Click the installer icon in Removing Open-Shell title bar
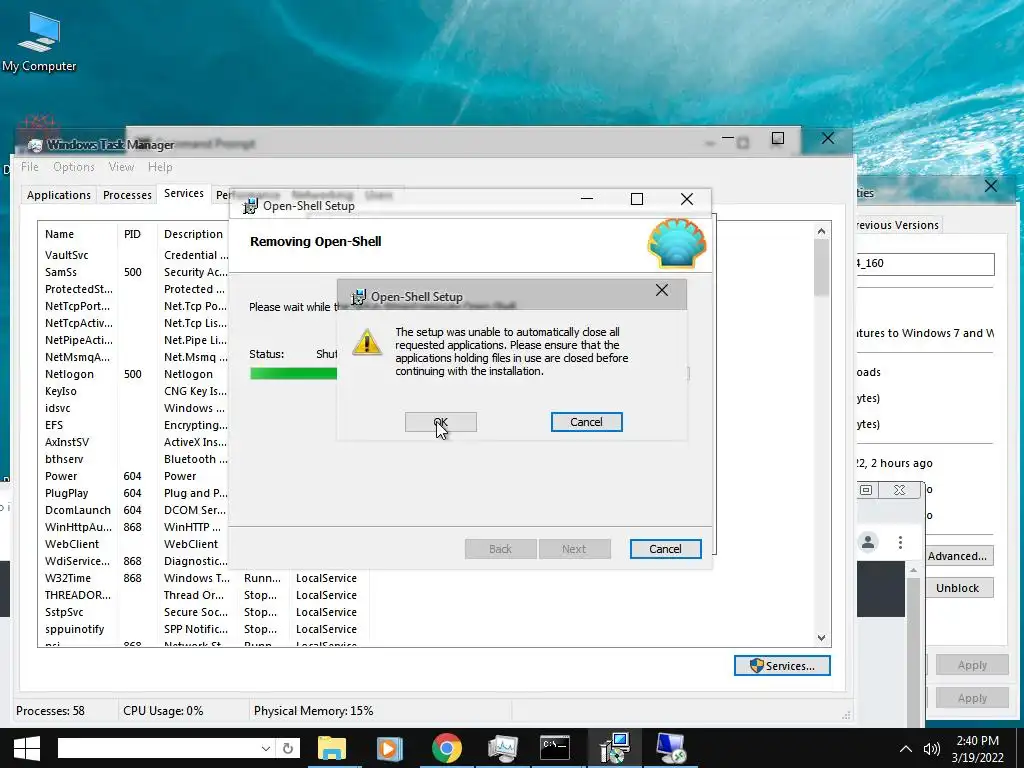 click(250, 206)
